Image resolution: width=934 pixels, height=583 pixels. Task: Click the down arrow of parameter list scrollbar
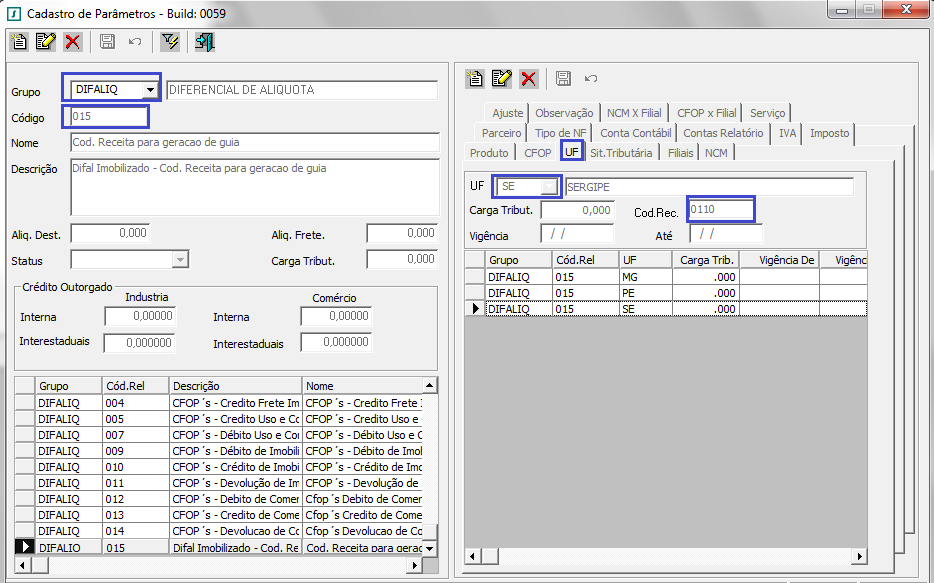tap(430, 549)
